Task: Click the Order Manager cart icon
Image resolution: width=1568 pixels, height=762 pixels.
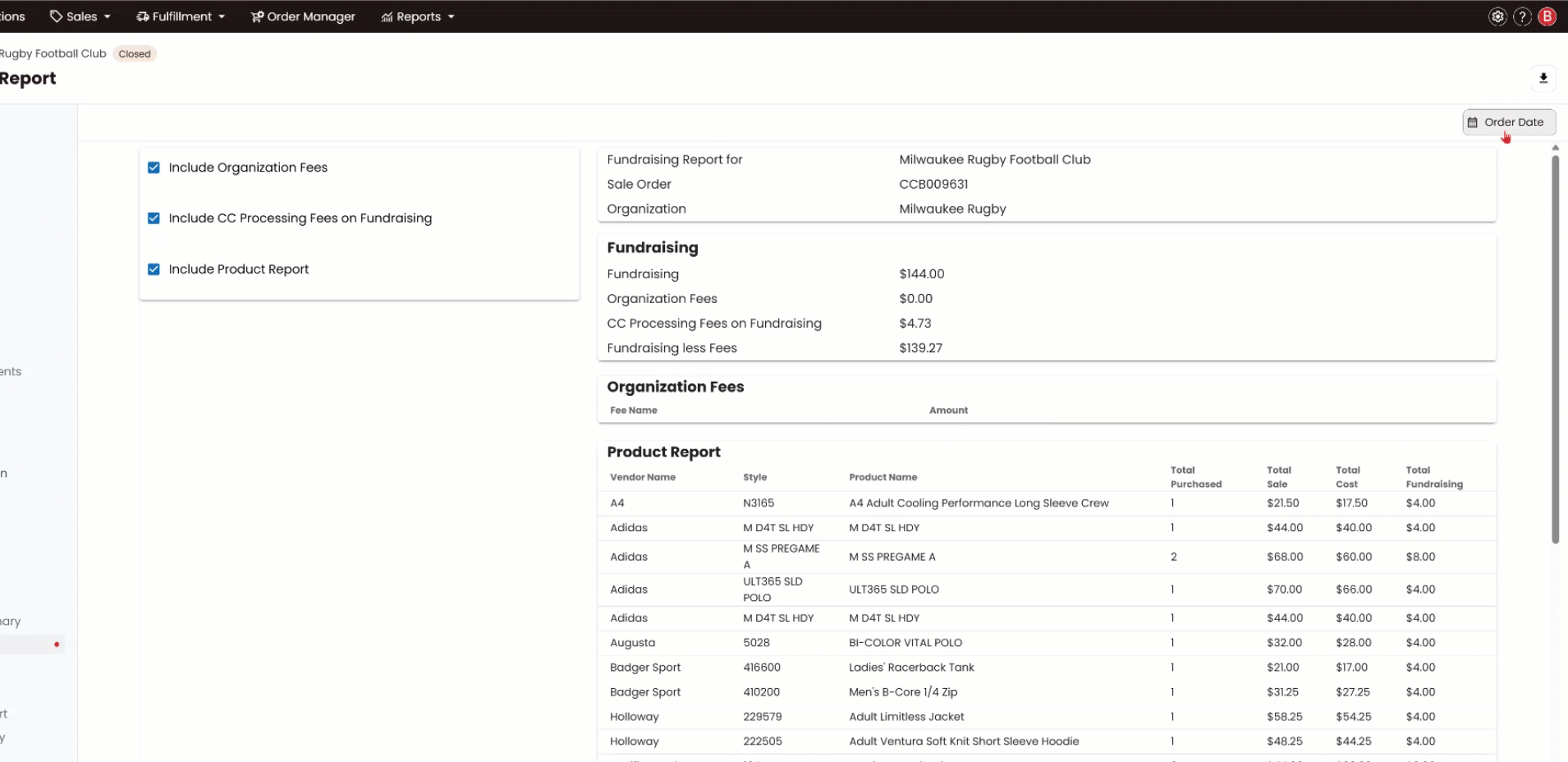Action: pos(257,16)
